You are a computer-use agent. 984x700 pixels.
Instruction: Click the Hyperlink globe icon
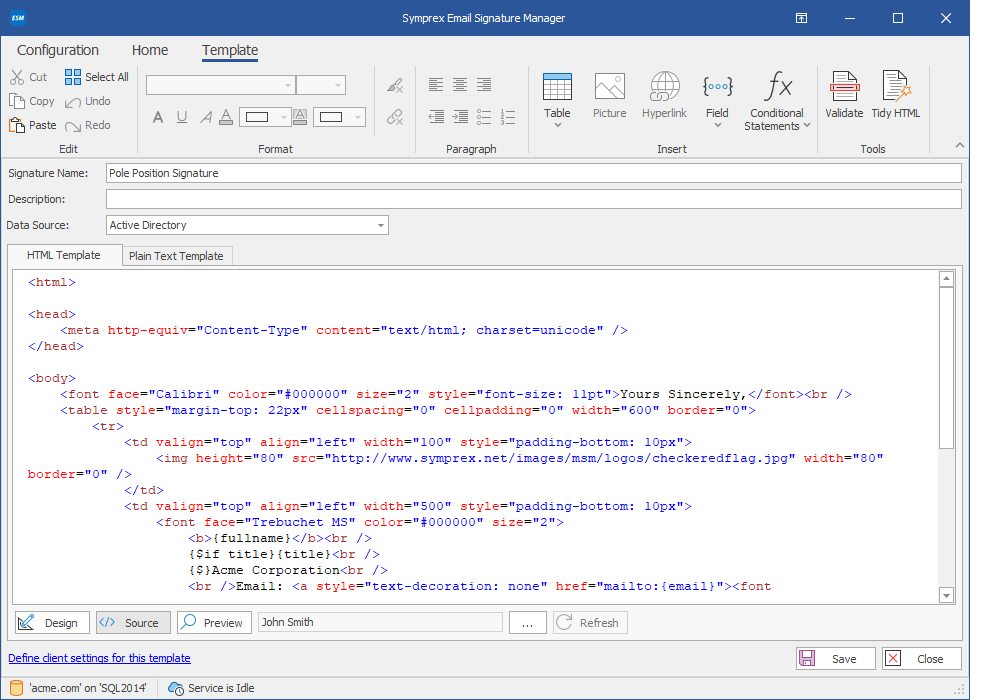point(664,87)
